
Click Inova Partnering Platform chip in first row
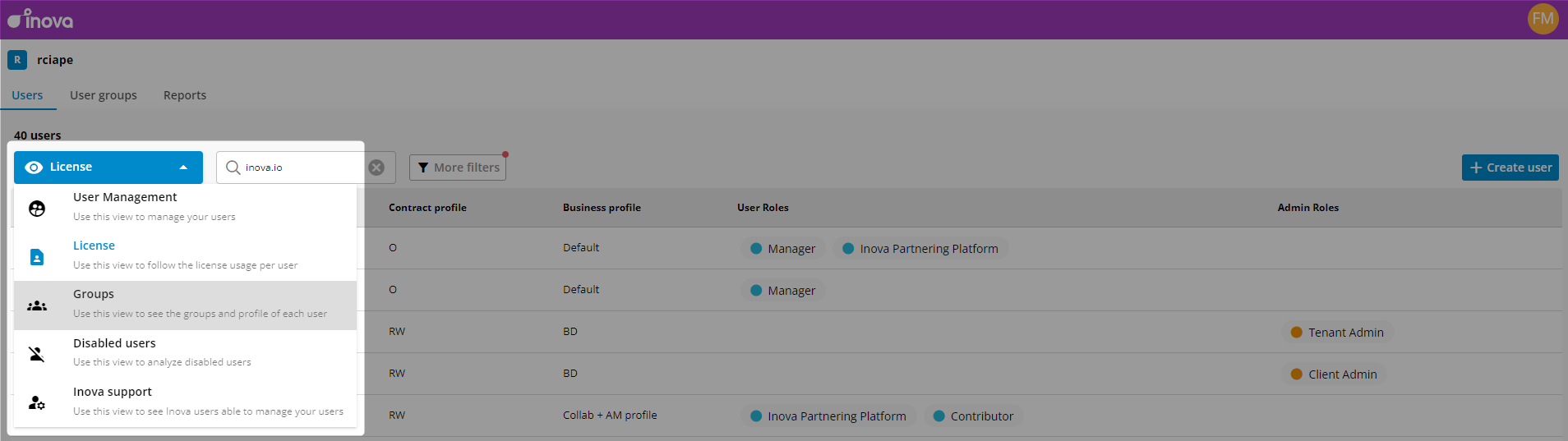920,249
